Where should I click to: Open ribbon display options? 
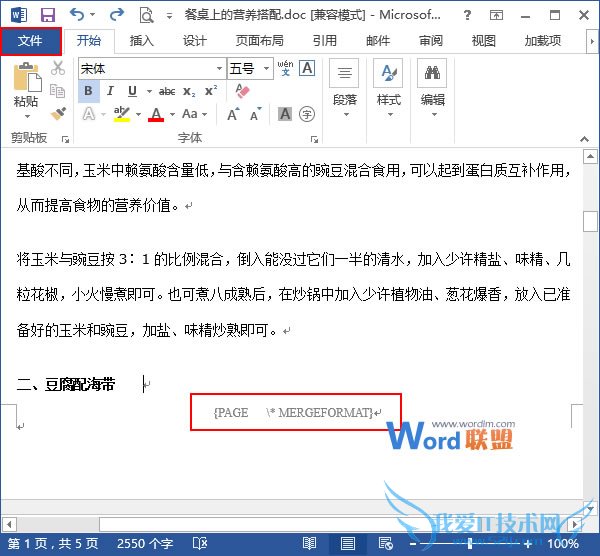(x=496, y=15)
